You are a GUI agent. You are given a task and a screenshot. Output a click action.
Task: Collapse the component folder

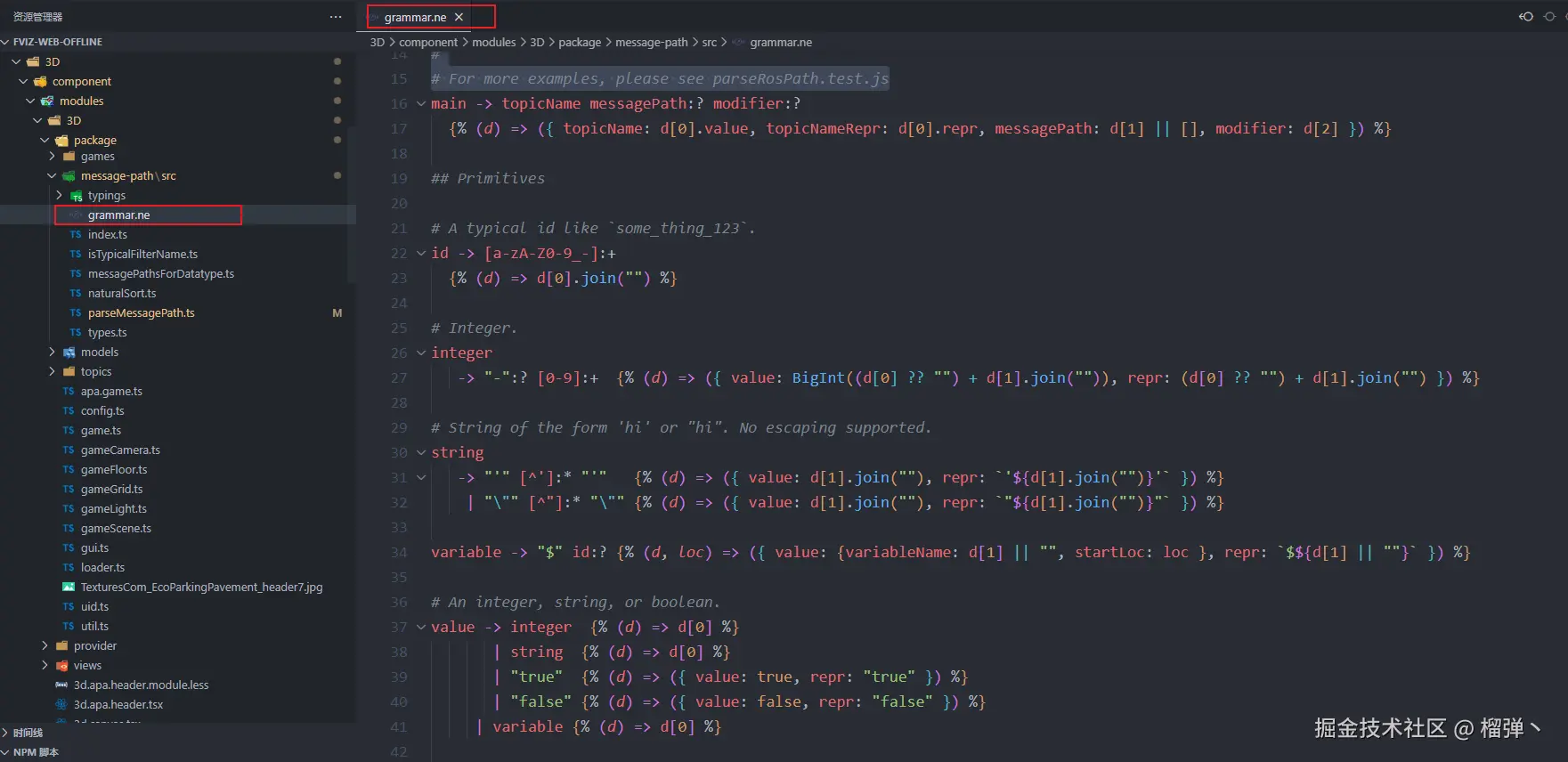(23, 81)
